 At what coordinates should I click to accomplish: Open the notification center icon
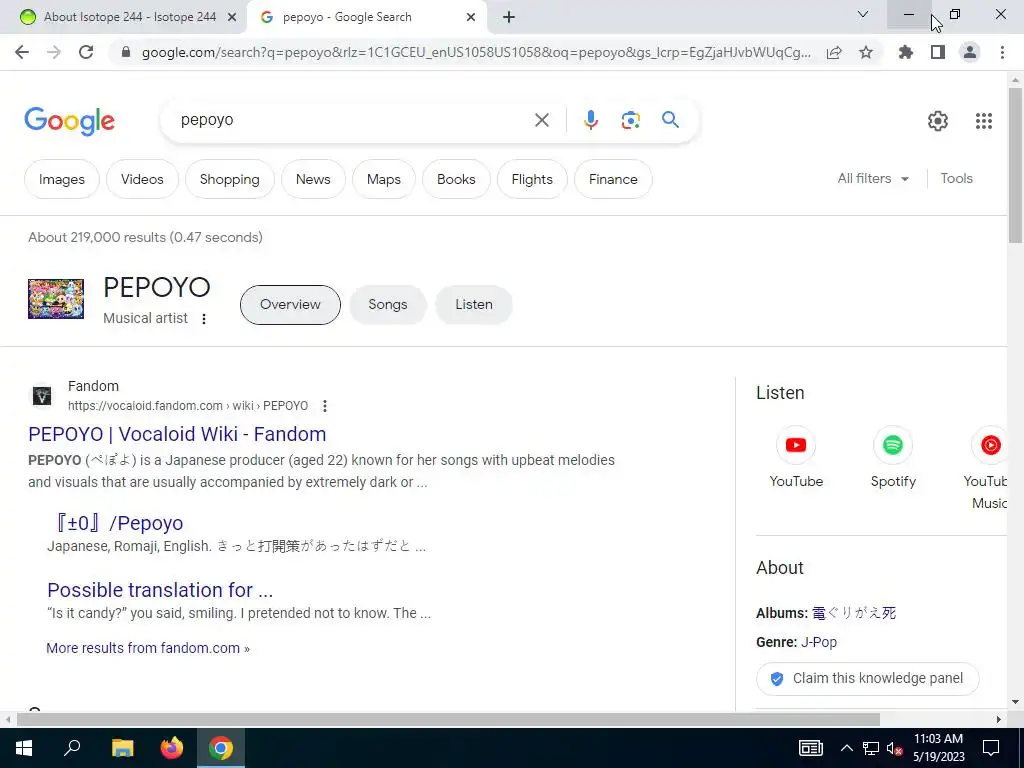click(x=991, y=748)
